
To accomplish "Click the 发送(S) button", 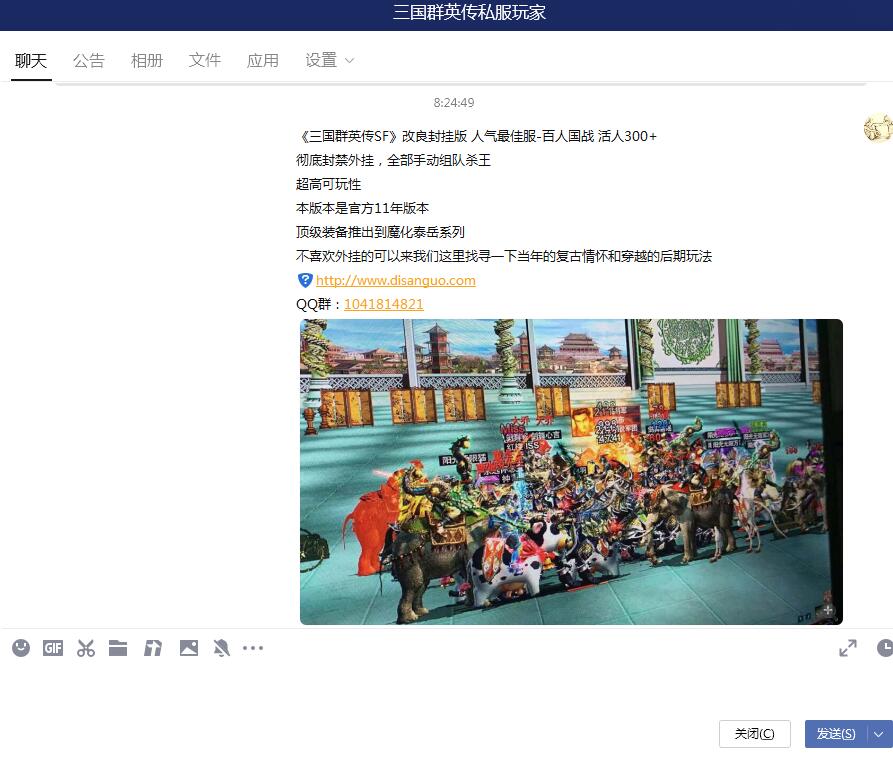I will click(836, 734).
